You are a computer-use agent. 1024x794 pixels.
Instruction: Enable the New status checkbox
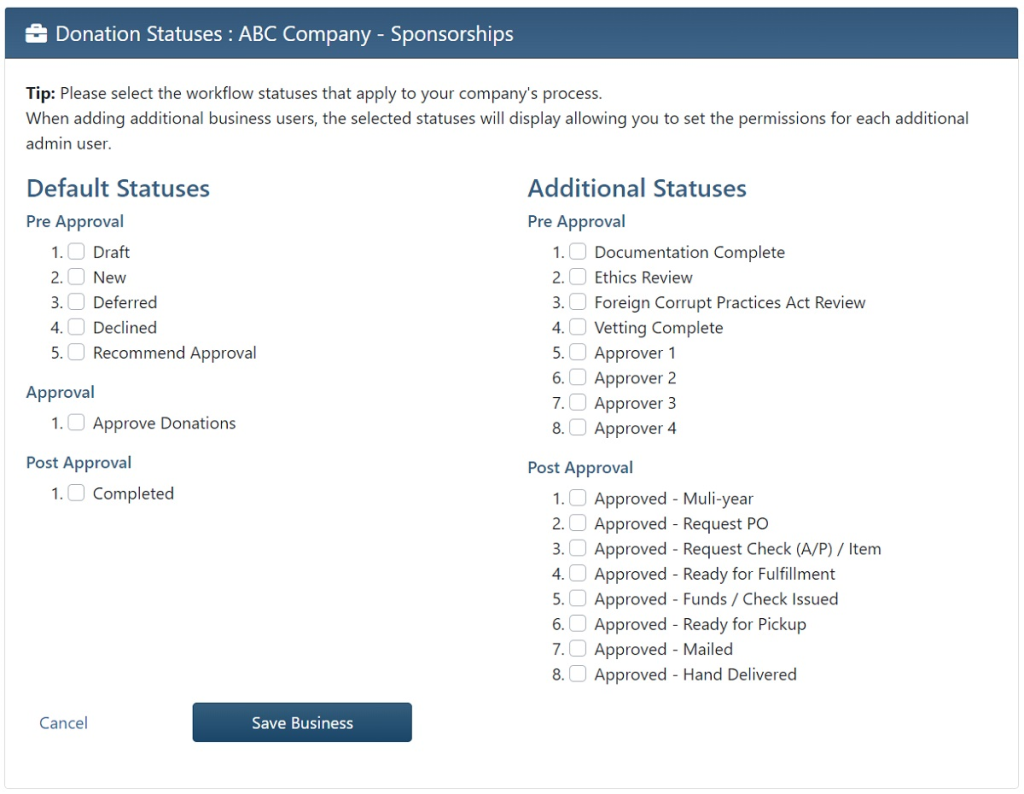(77, 277)
